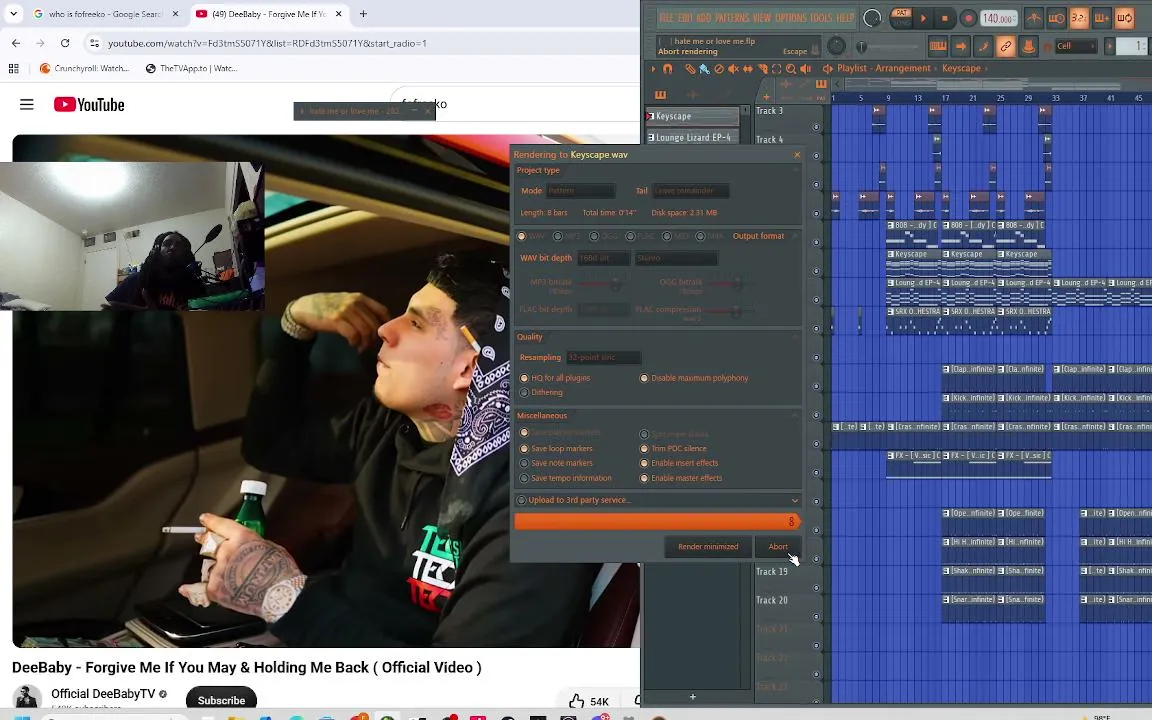Click the YouTube Subscribe button
Viewport: 1152px width, 720px height.
tap(221, 700)
